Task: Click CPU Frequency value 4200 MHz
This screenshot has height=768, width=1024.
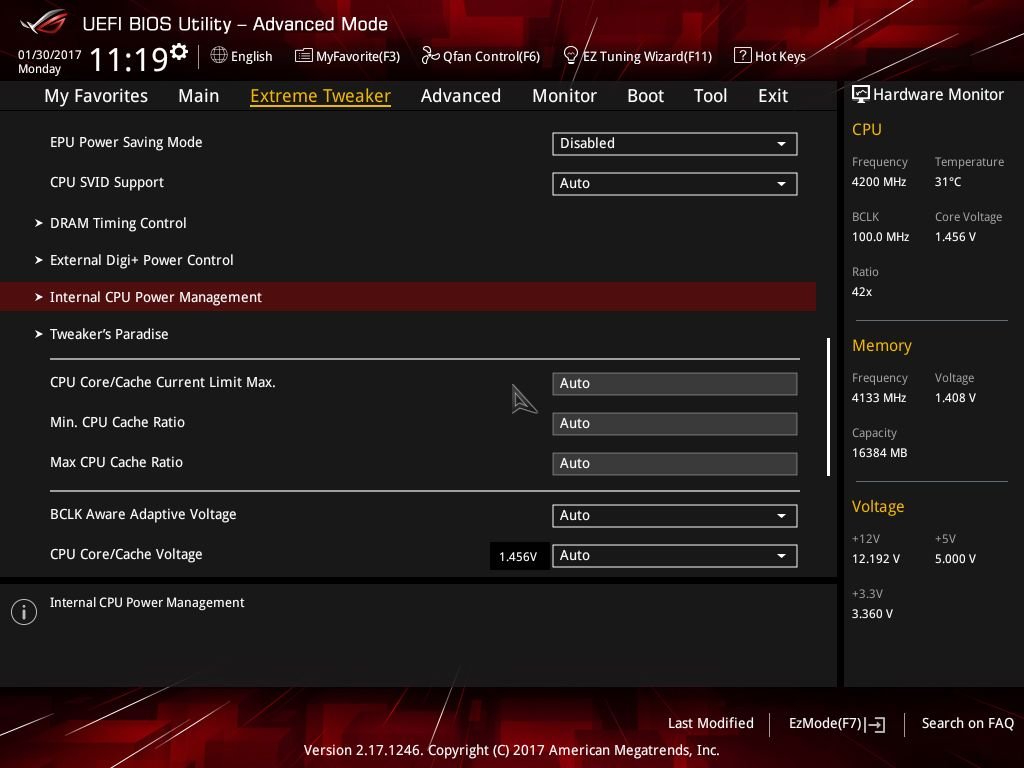Action: click(x=879, y=182)
